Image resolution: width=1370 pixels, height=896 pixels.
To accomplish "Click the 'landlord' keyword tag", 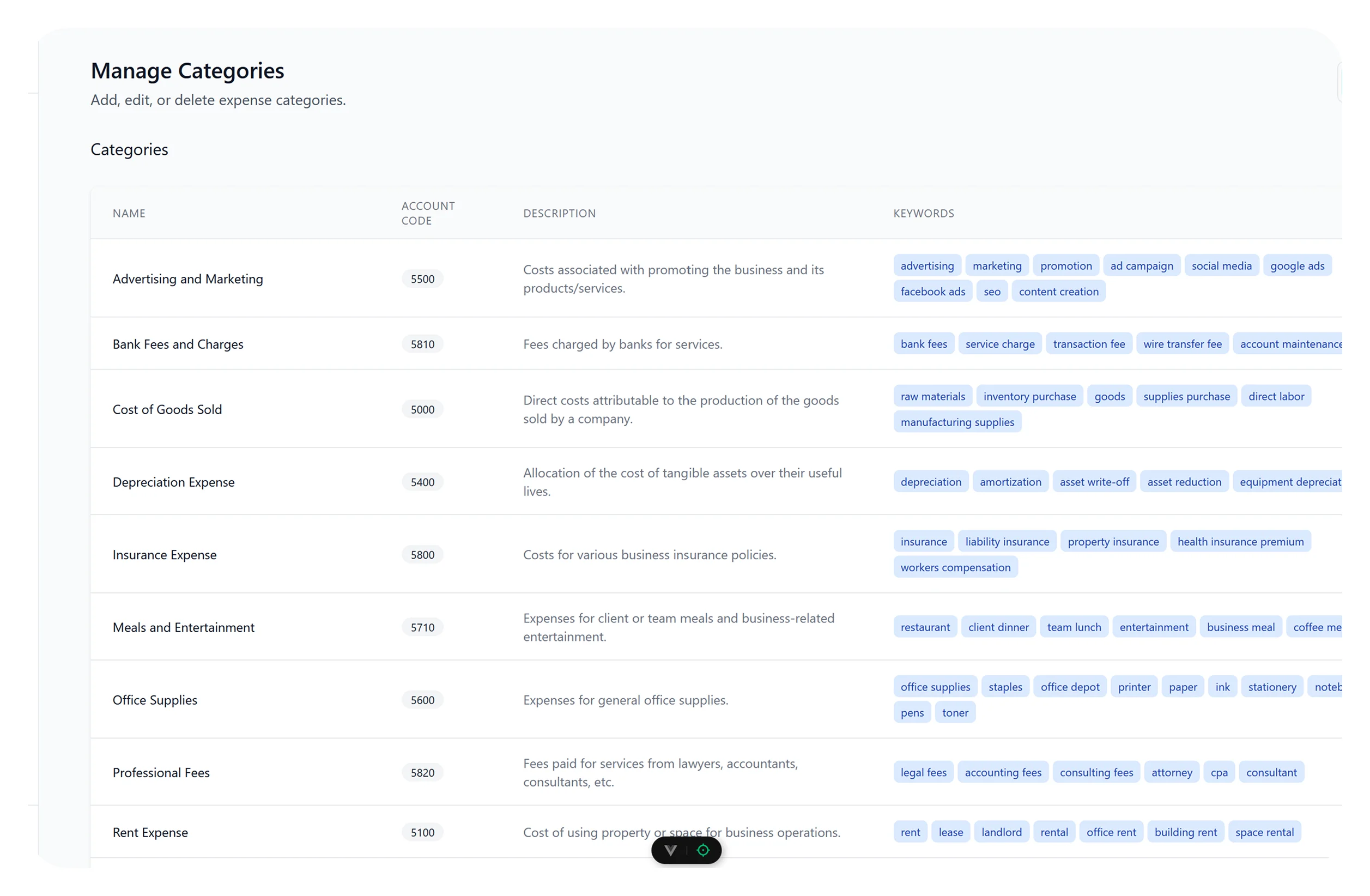I will (x=1001, y=832).
